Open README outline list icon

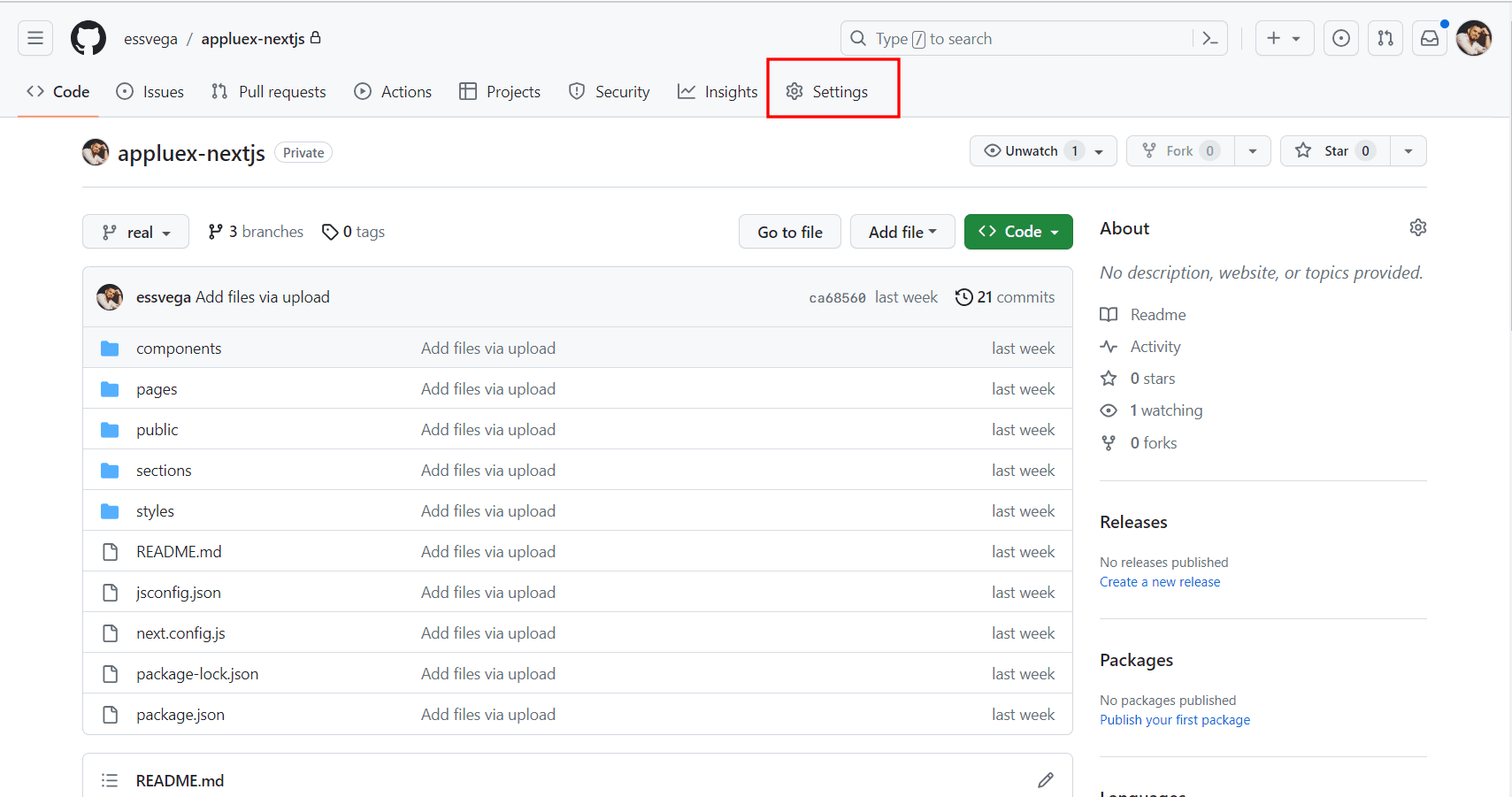point(110,780)
